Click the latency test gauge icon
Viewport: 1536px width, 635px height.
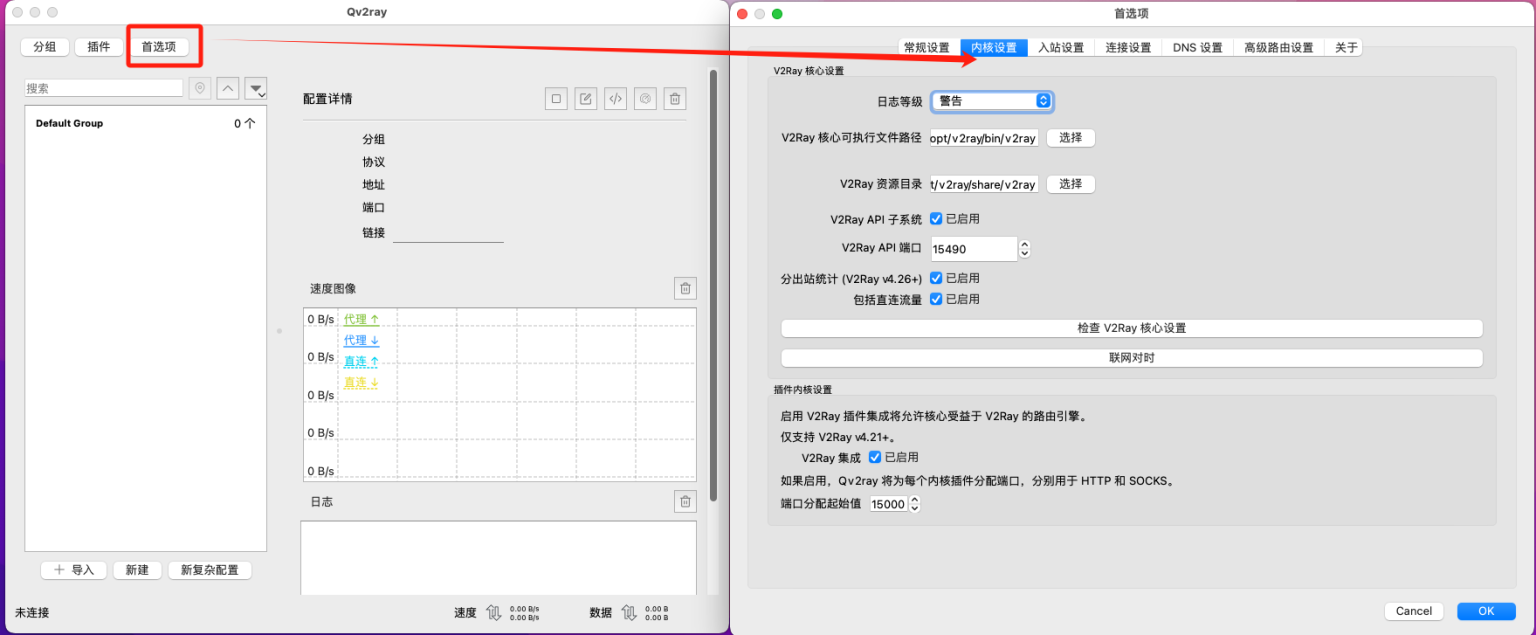(x=646, y=98)
